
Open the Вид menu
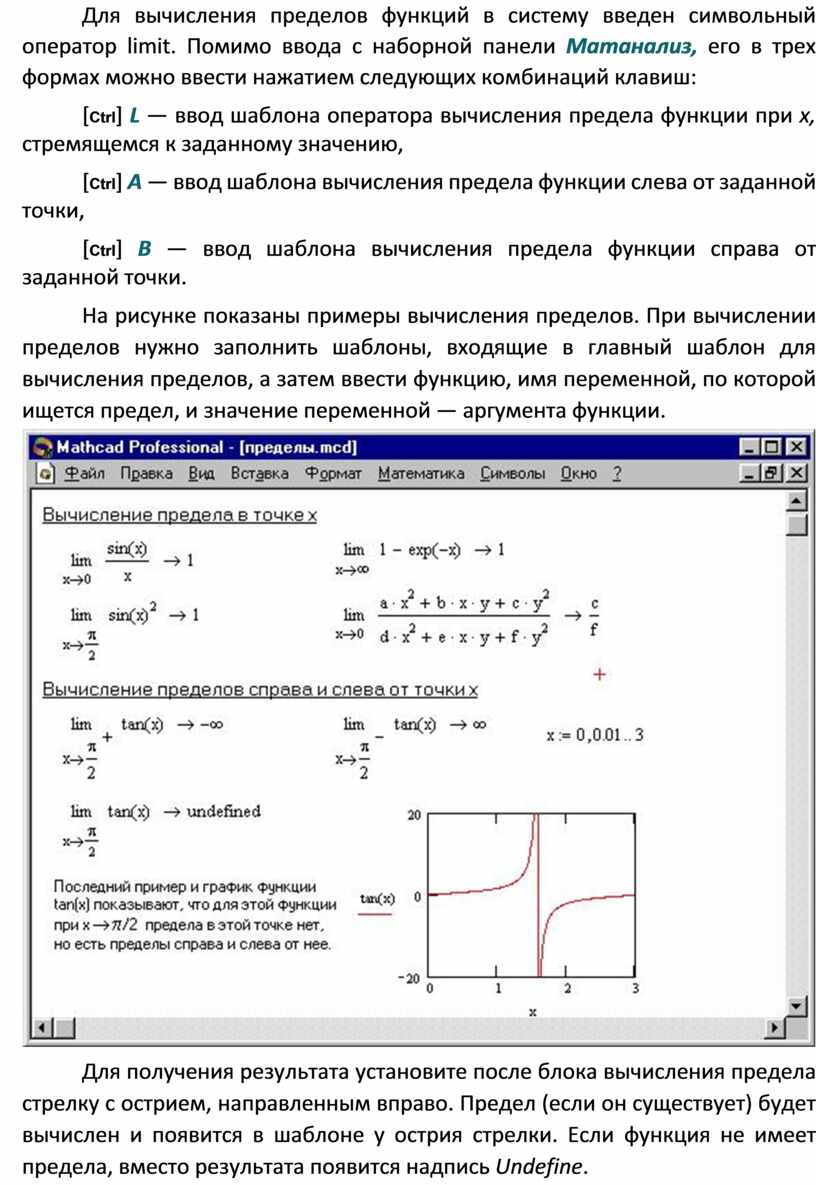pyautogui.click(x=201, y=473)
